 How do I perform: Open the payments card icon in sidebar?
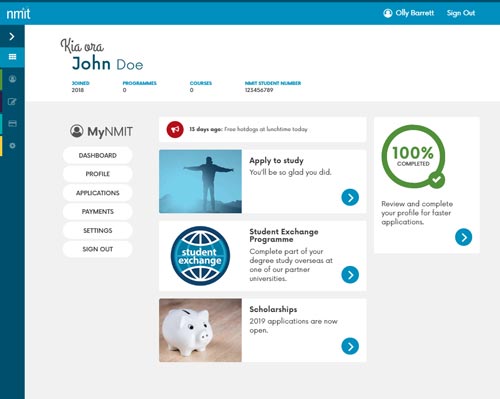pyautogui.click(x=12, y=124)
